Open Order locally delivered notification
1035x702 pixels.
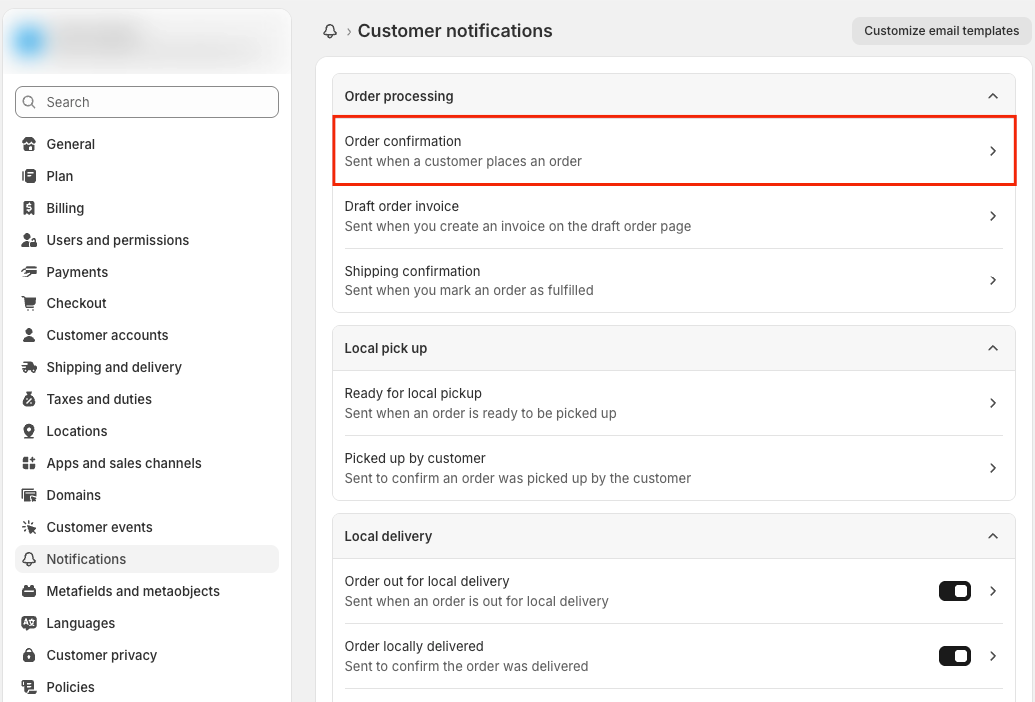[x=674, y=656]
